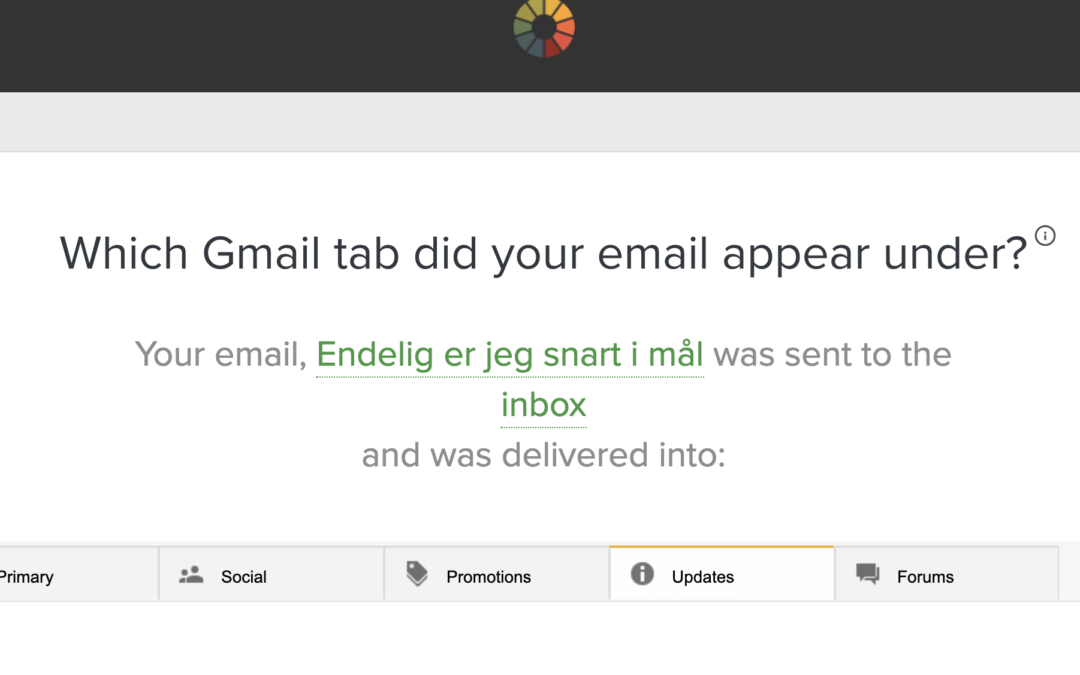Screen dimensions: 1080x675
Task: Click the 'was sent to the' text
Action: click(x=832, y=354)
